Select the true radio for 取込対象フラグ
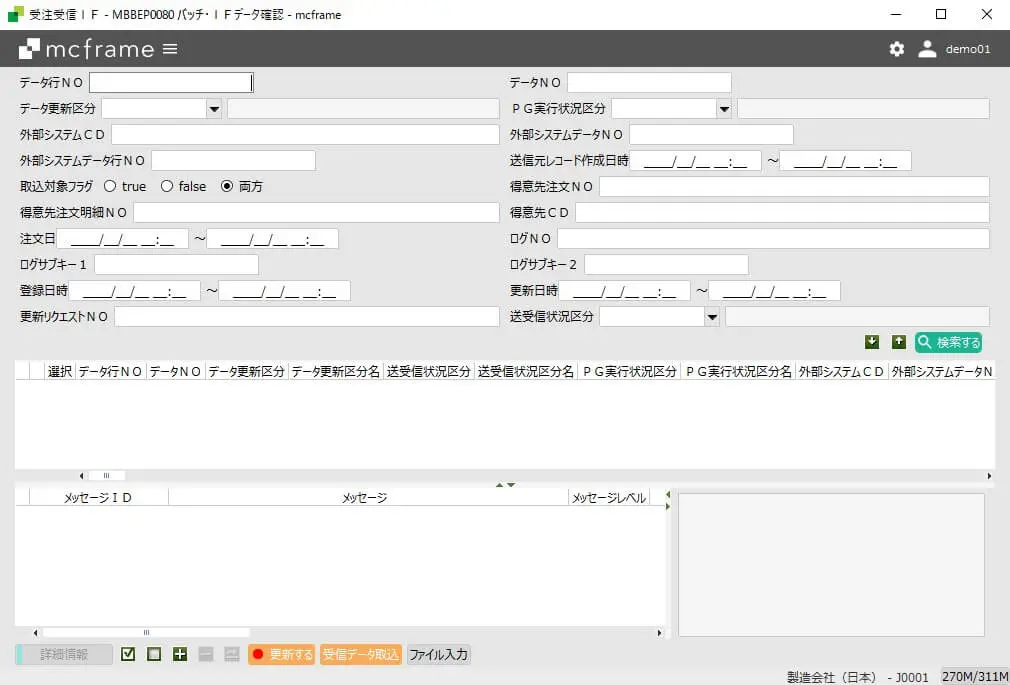The width and height of the screenshot is (1010, 685). [110, 186]
